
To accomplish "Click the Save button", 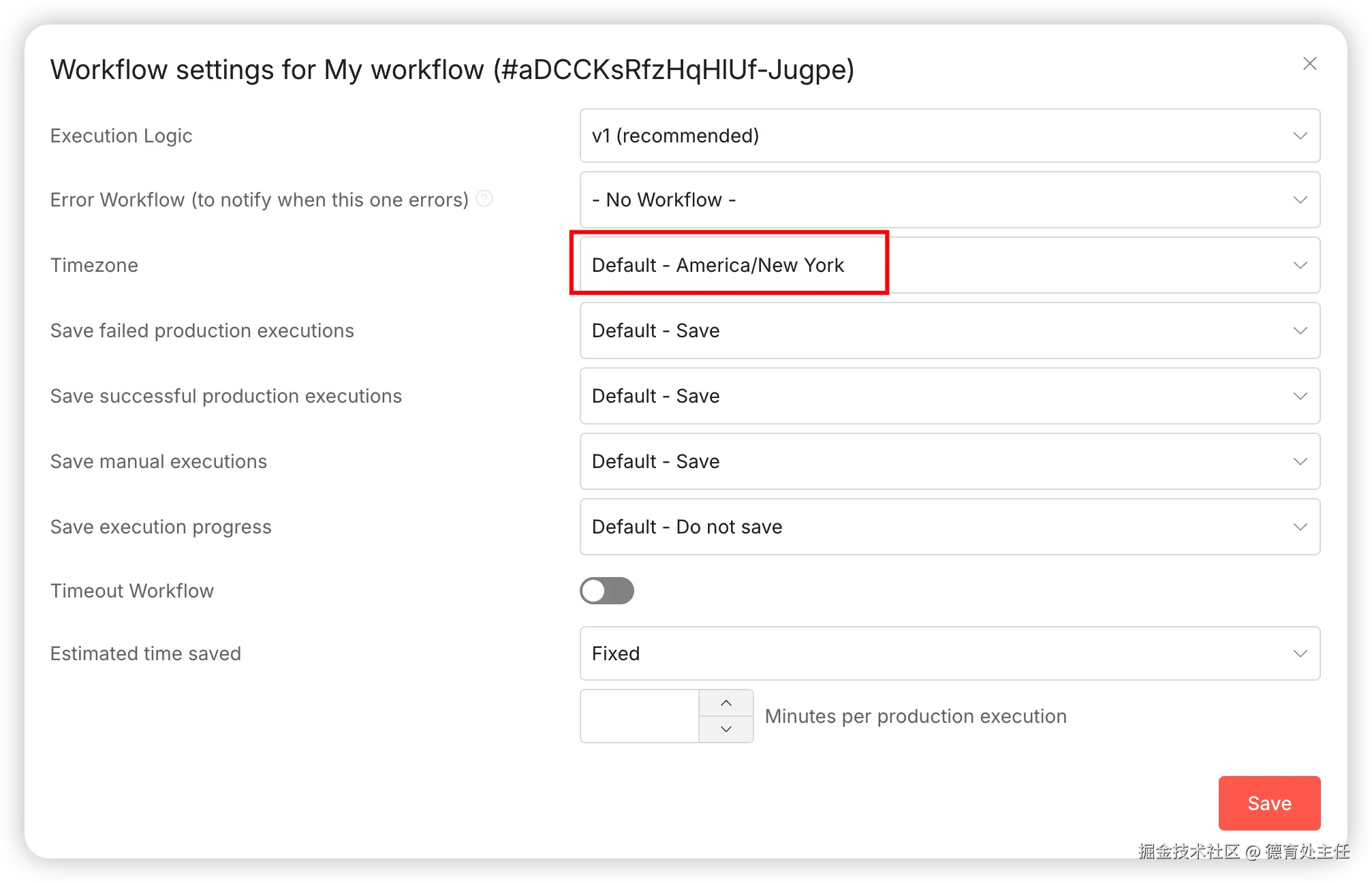I will 1269,803.
